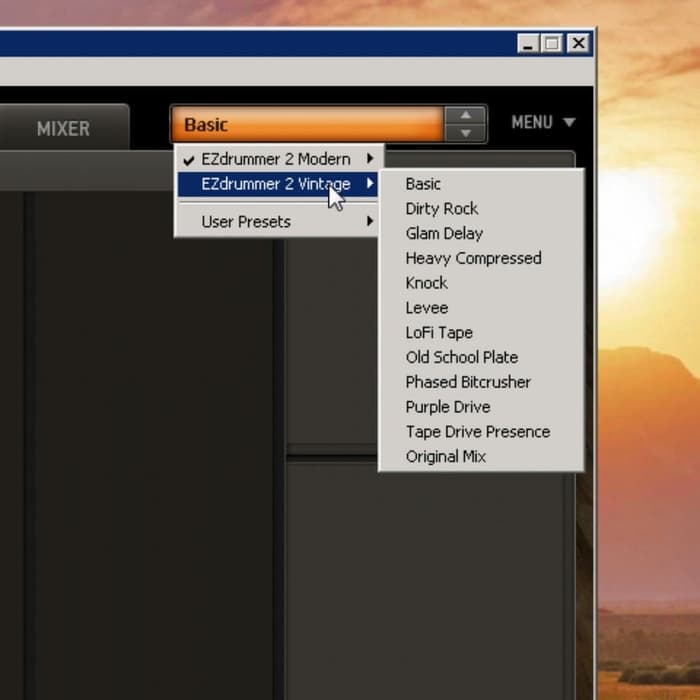Minimize the application window
This screenshot has width=700, height=700.
pos(528,43)
